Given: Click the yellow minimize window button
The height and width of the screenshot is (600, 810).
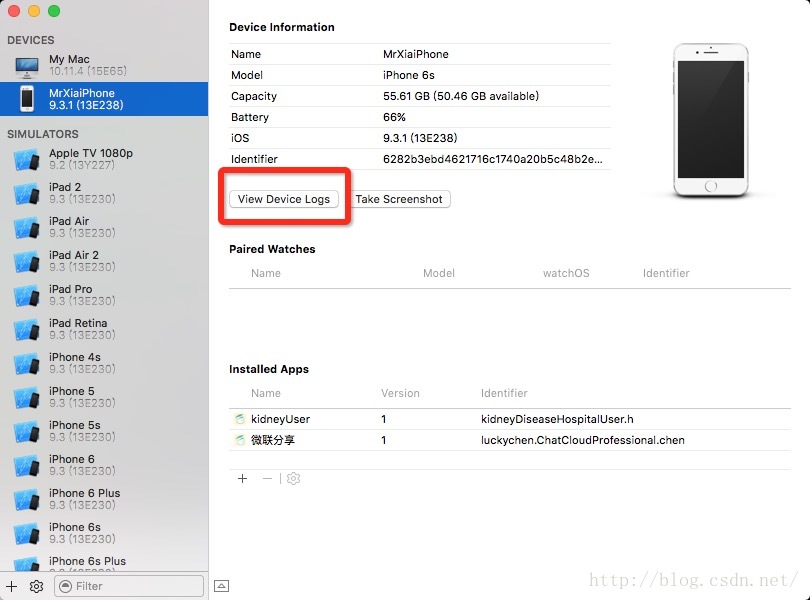Looking at the screenshot, I should (34, 11).
